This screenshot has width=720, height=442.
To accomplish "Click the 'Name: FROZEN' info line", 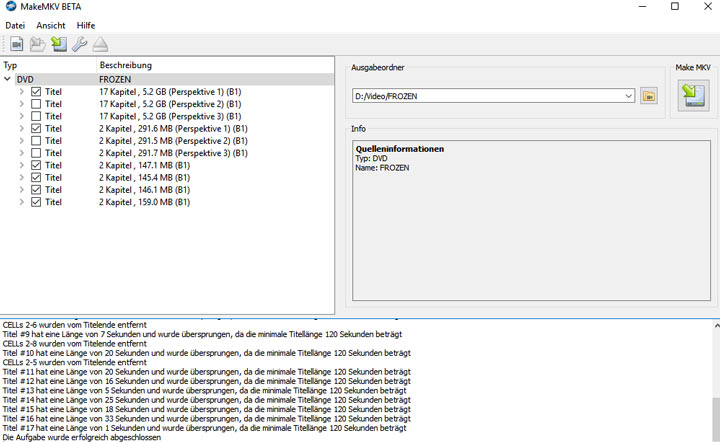I will 382,168.
